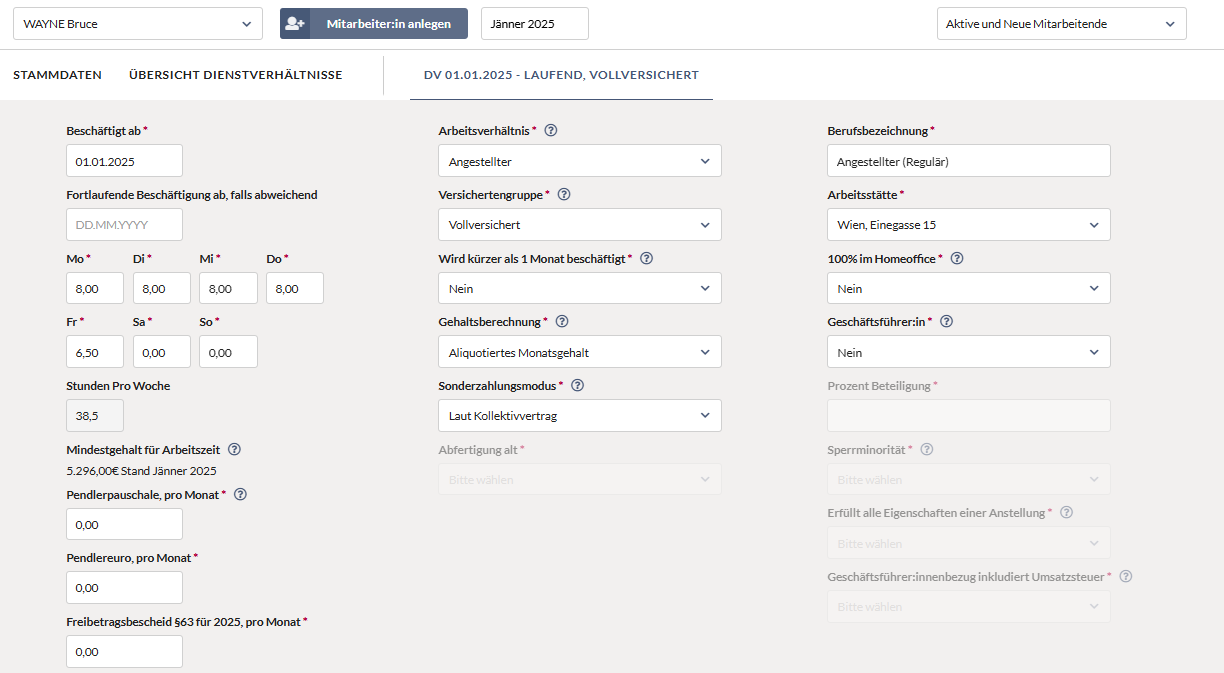Show help for Sonderzahlungsmodus
This screenshot has width=1224, height=673.
click(x=577, y=386)
